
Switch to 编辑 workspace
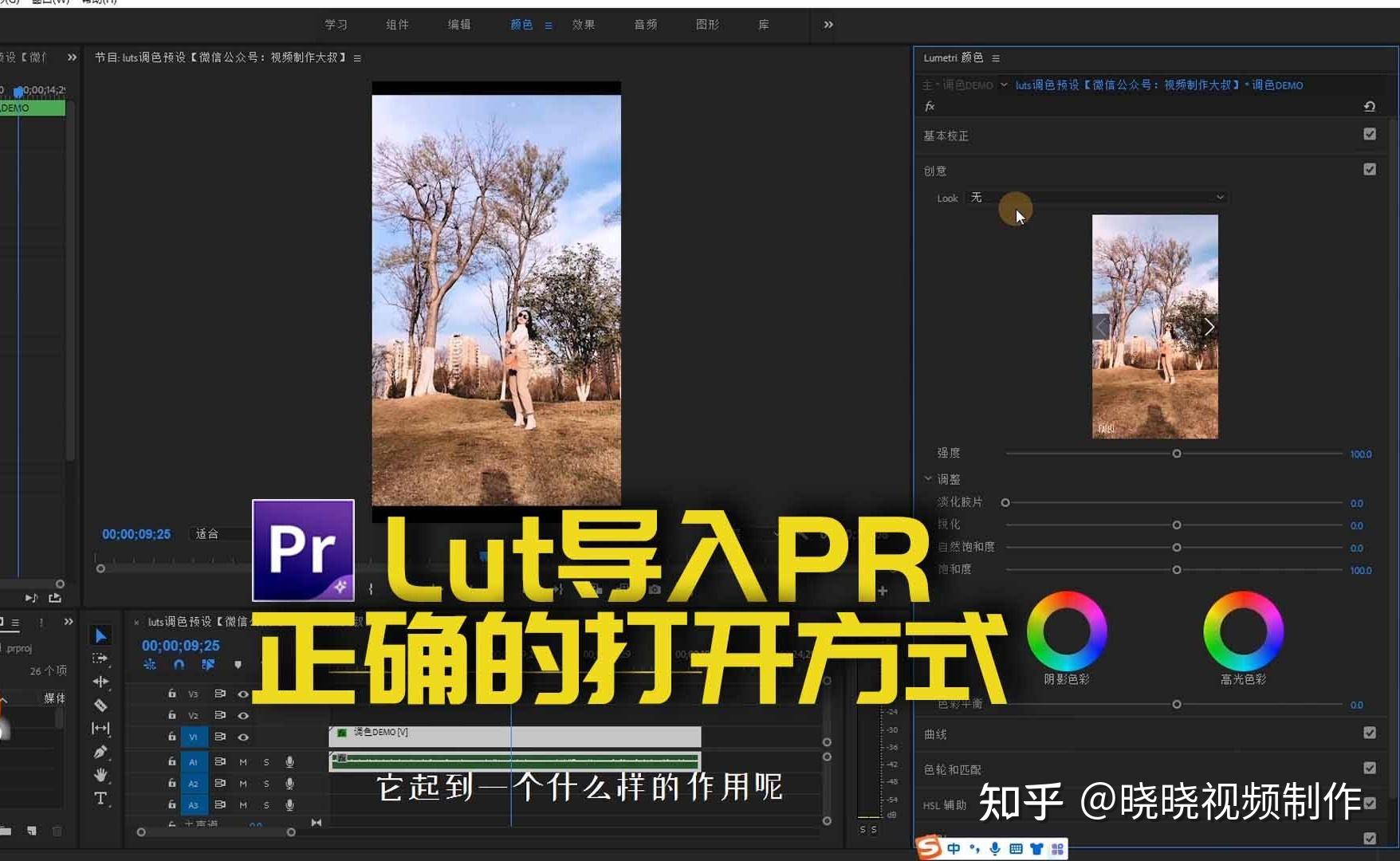[458, 25]
